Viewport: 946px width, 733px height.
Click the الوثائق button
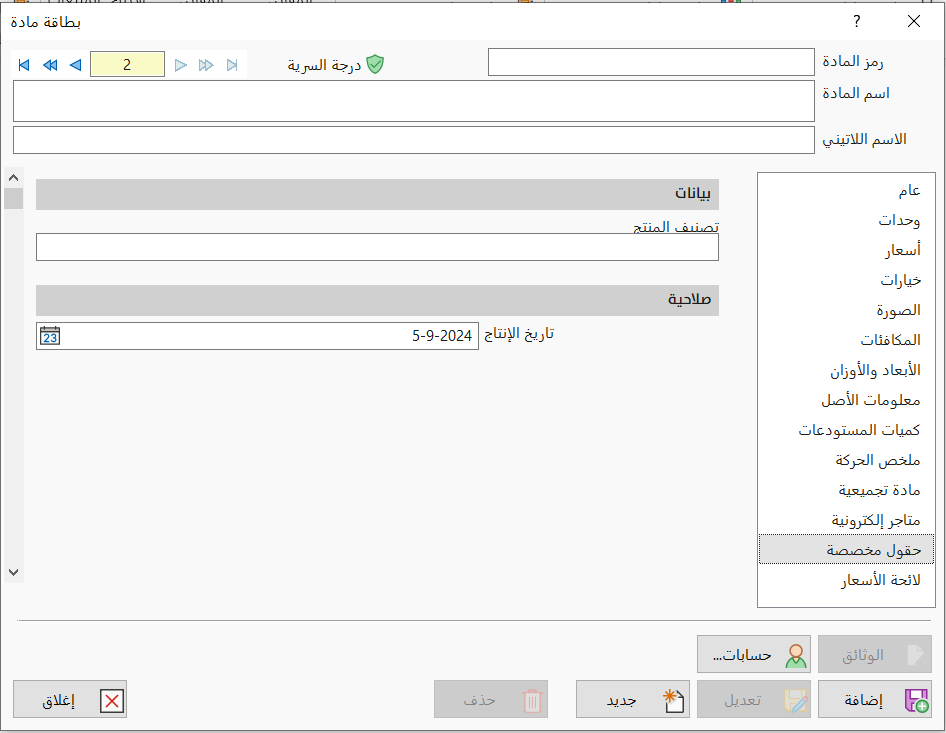click(x=874, y=655)
